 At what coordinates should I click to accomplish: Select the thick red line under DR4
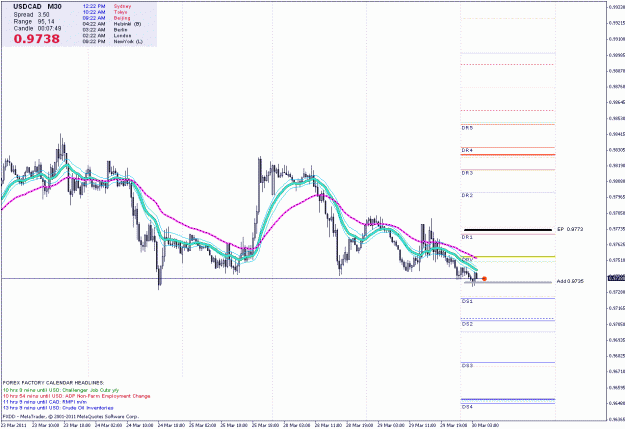pyautogui.click(x=508, y=155)
